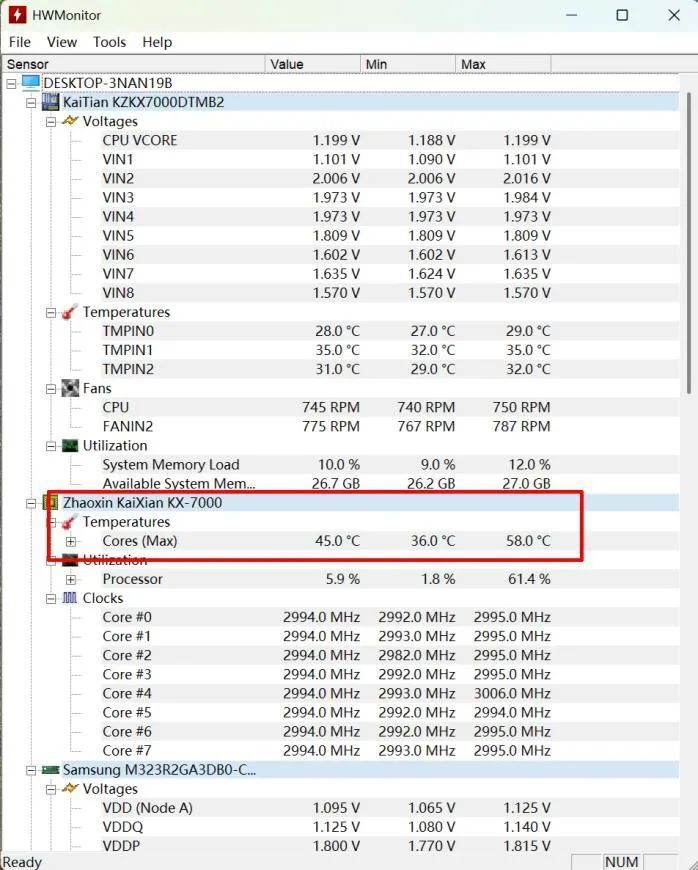This screenshot has height=870, width=698.
Task: Click the Temperatures thermometer icon under KaiTian
Action: pyautogui.click(x=70, y=312)
